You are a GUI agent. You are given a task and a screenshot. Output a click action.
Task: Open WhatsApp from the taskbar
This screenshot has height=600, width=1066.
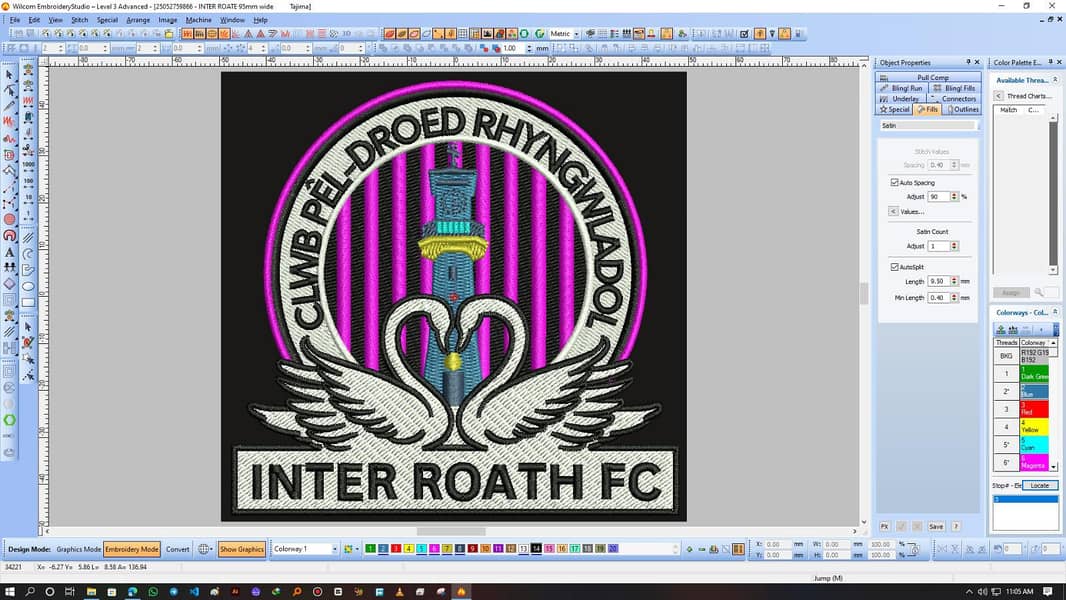pos(153,592)
